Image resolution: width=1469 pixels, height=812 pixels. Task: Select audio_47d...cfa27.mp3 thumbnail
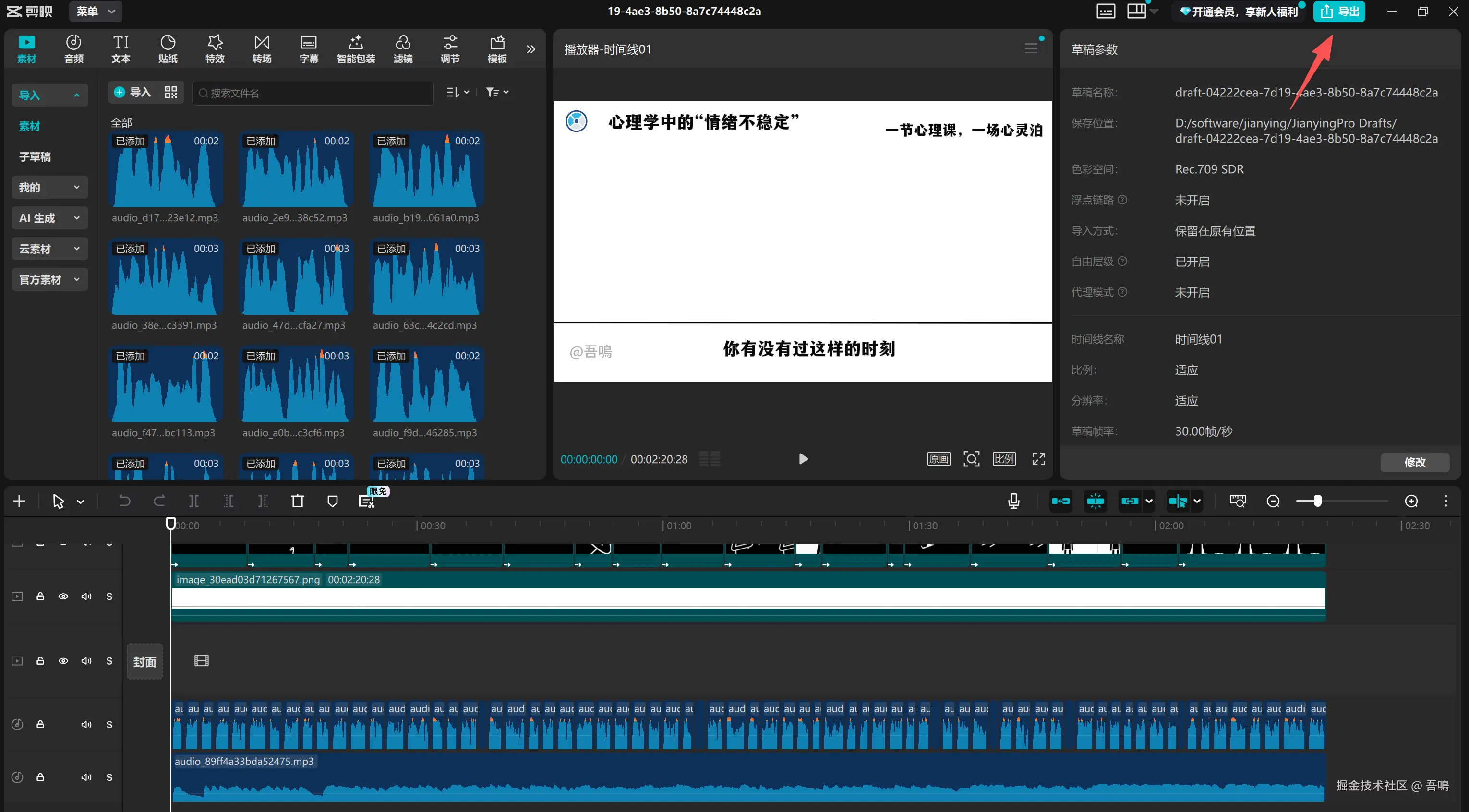[295, 278]
